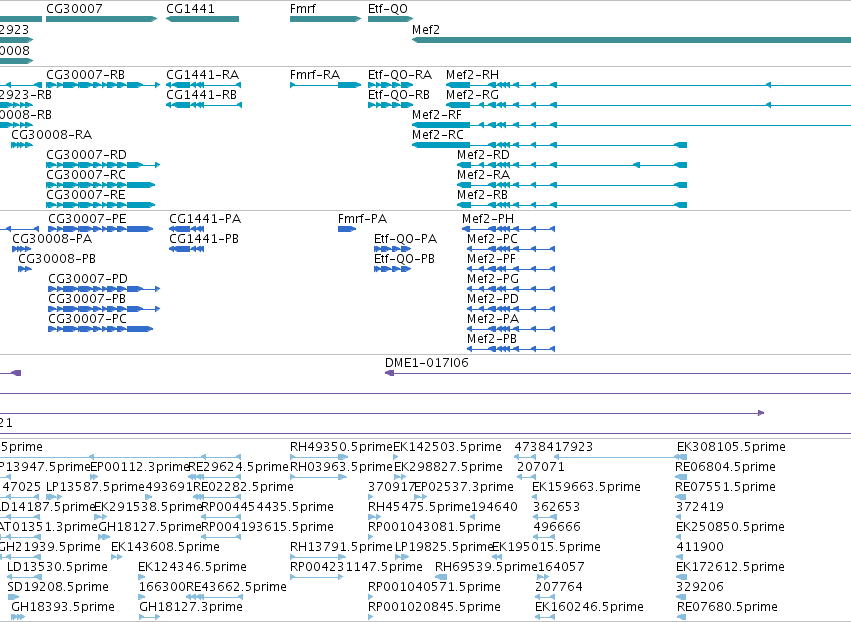The image size is (851, 622).
Task: Select protein Mef2-PD
Action: pos(511,309)
